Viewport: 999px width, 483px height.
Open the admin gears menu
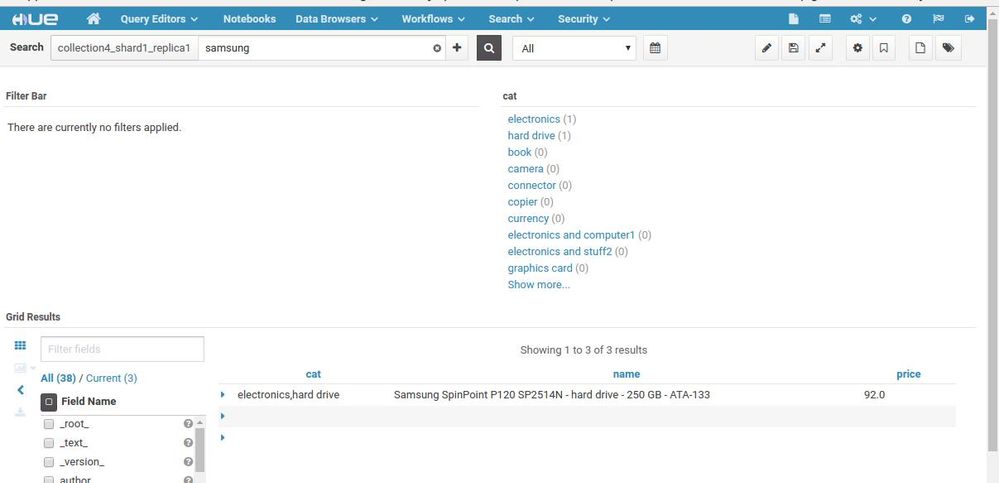point(863,19)
